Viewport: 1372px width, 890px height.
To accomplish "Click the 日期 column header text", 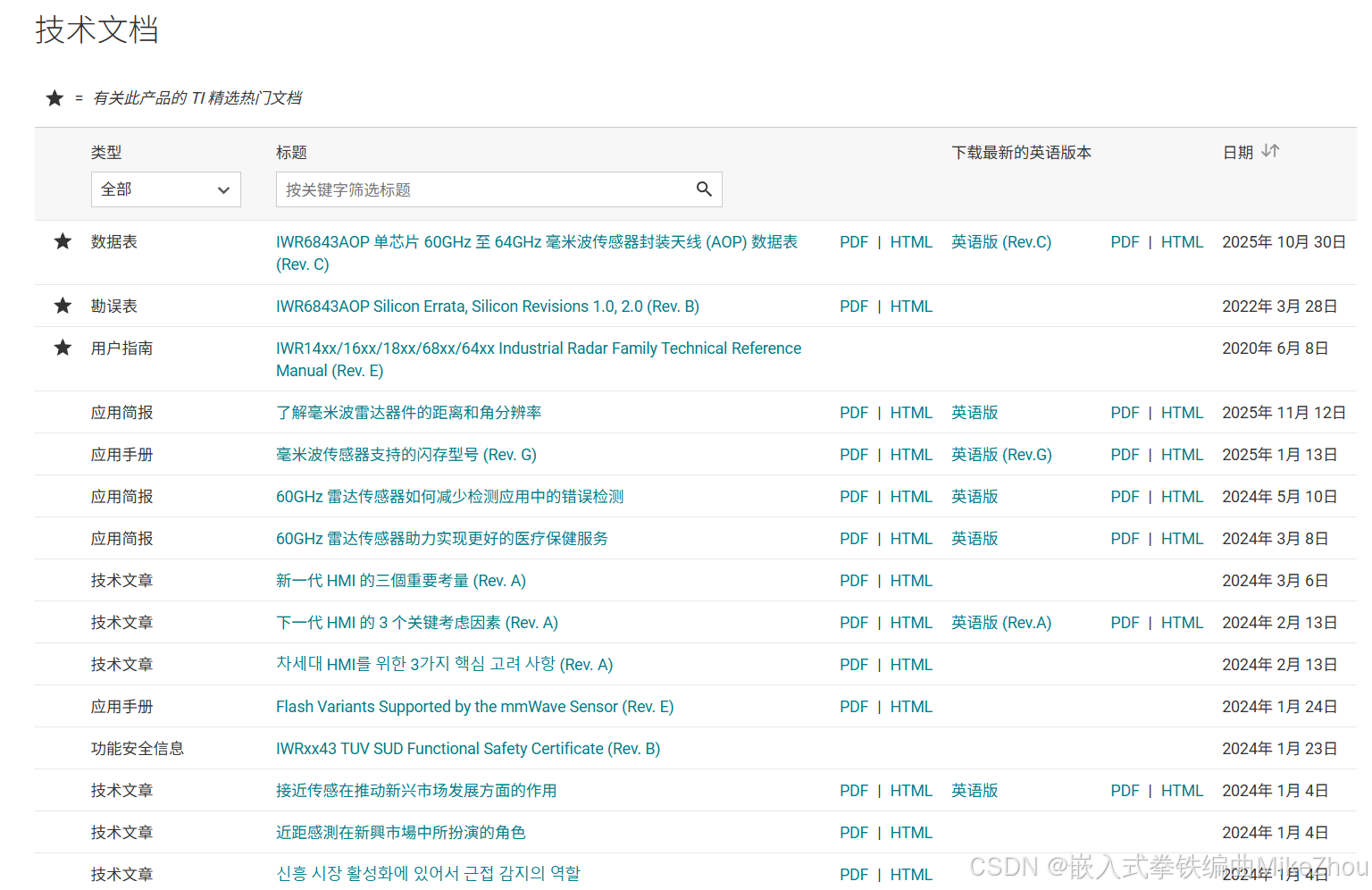I will click(1238, 153).
